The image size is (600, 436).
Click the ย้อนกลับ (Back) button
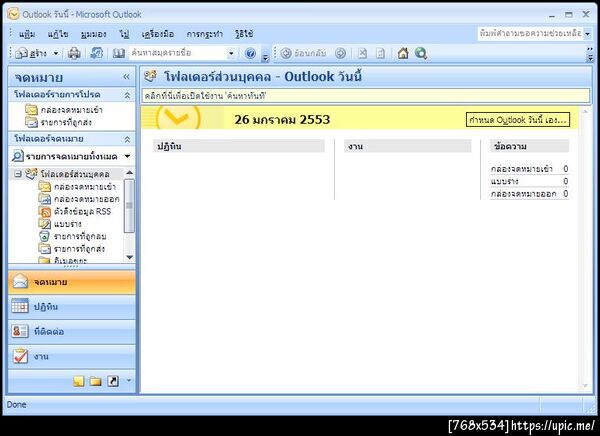pyautogui.click(x=303, y=53)
